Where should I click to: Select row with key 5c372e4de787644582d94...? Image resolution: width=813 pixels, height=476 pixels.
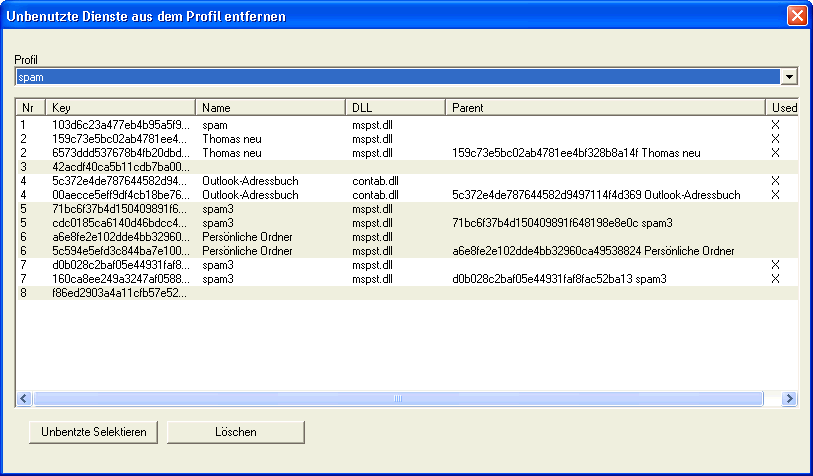407,181
